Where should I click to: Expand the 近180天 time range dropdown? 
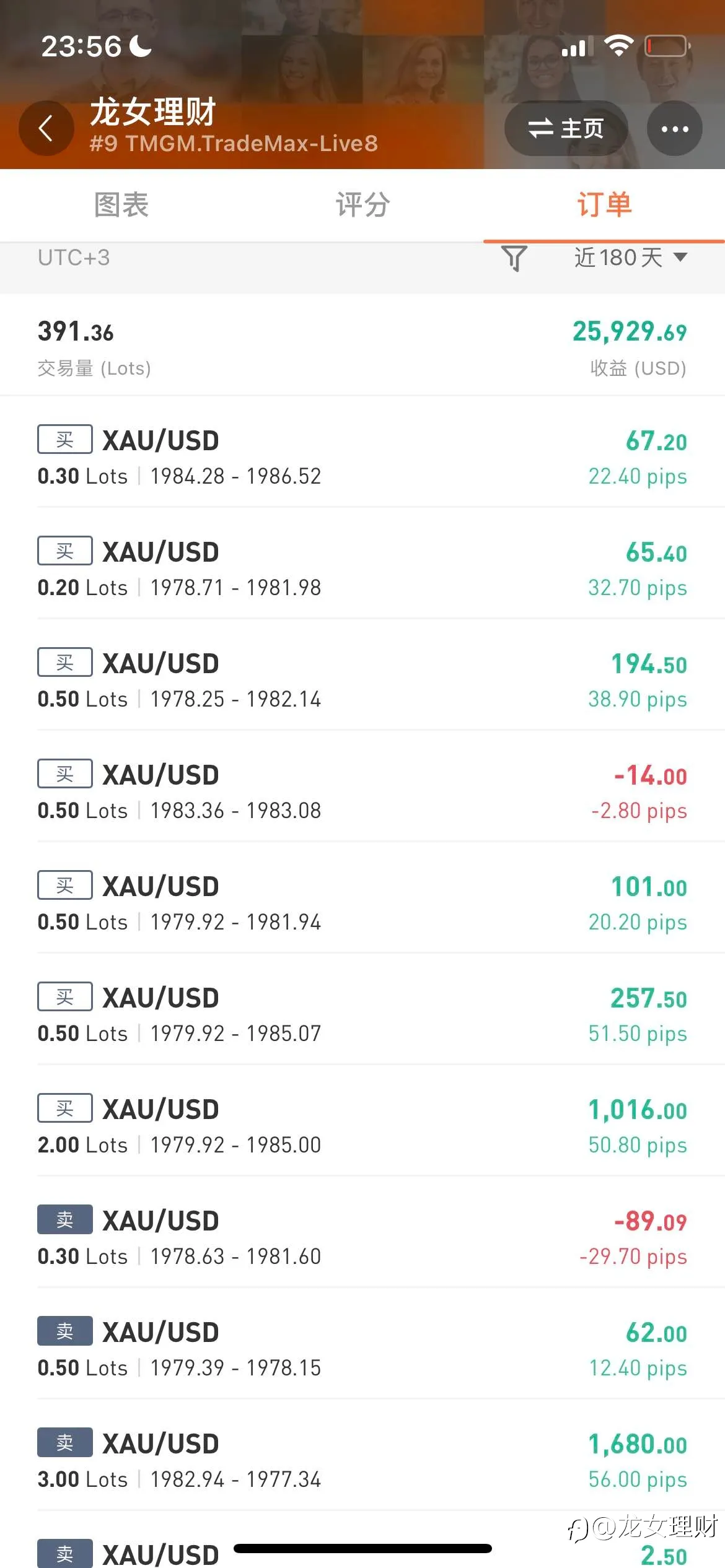click(x=630, y=258)
